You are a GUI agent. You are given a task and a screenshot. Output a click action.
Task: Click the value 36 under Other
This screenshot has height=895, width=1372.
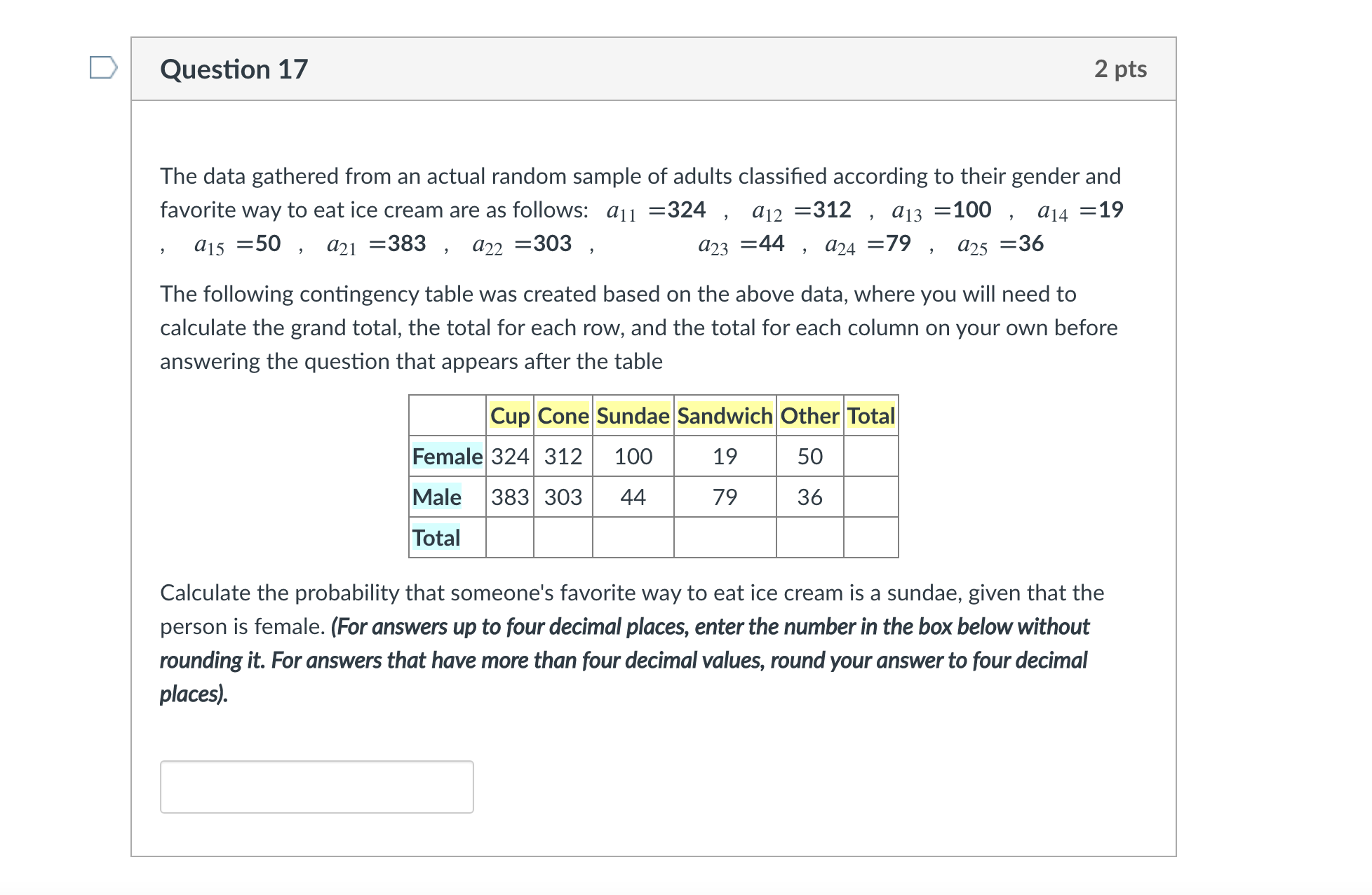tap(809, 497)
